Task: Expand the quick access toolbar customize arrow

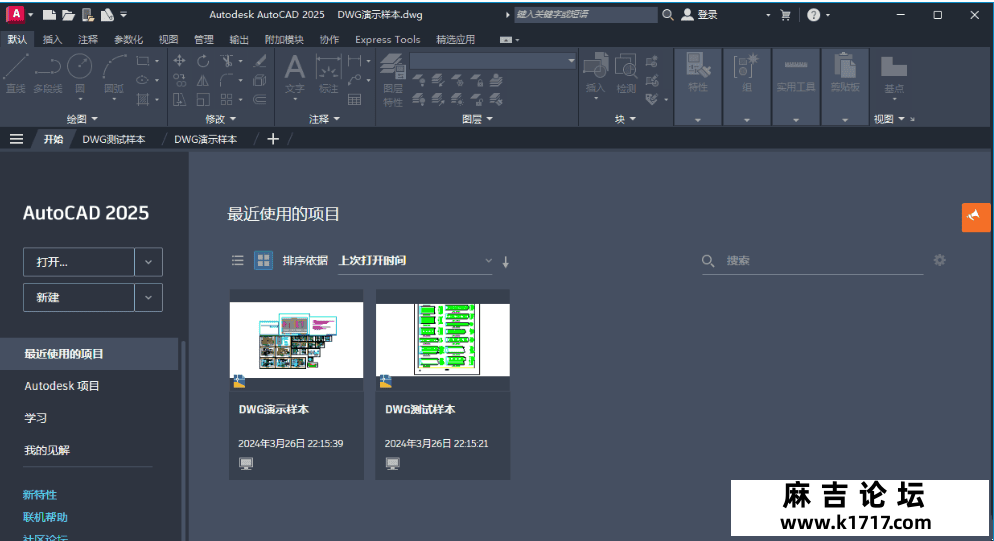Action: pos(124,15)
